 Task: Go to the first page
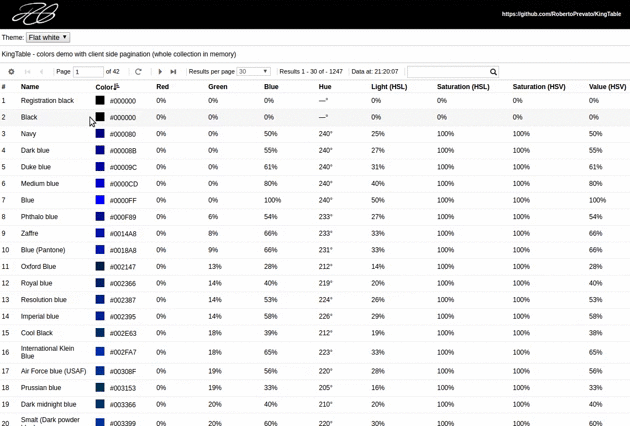pos(27,72)
